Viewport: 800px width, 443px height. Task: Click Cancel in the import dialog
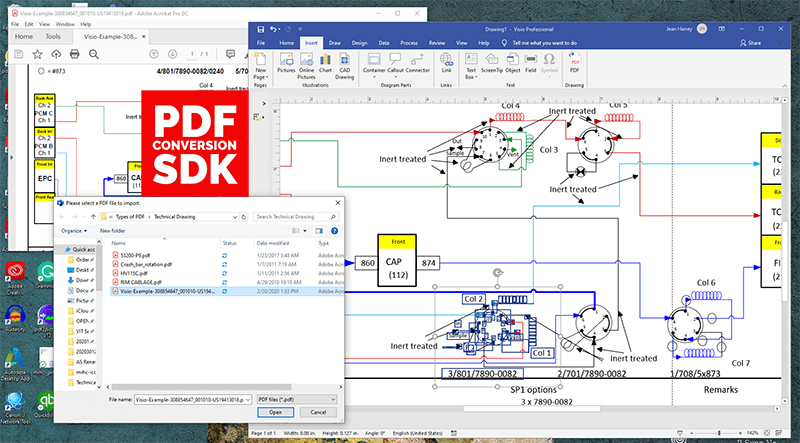(318, 412)
